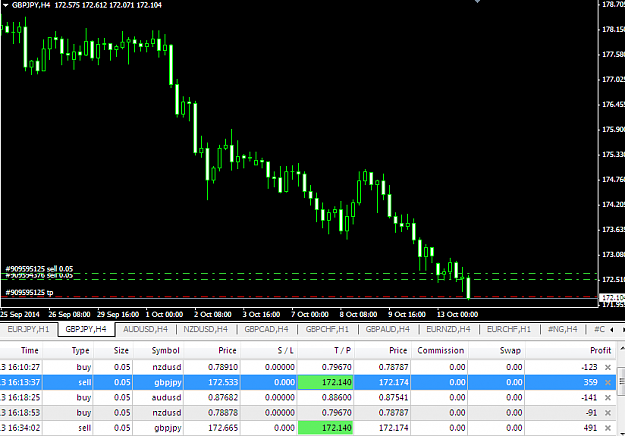Select the audusd symbol cell
Screen dimensions: 625x436
click(x=158, y=397)
